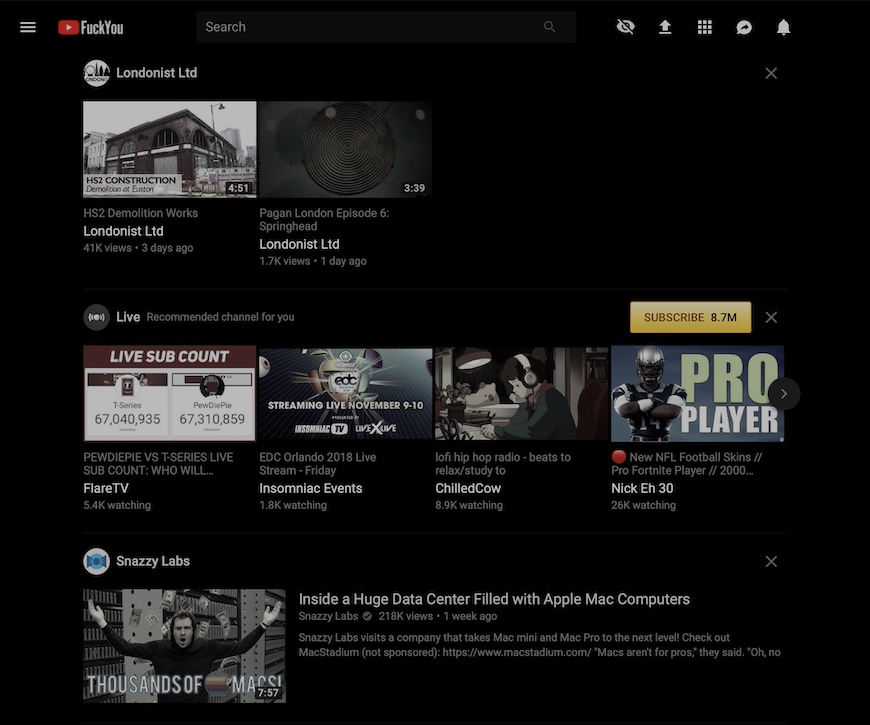Image resolution: width=870 pixels, height=725 pixels.
Task: Open New NFL Football Skins title
Action: [687, 464]
